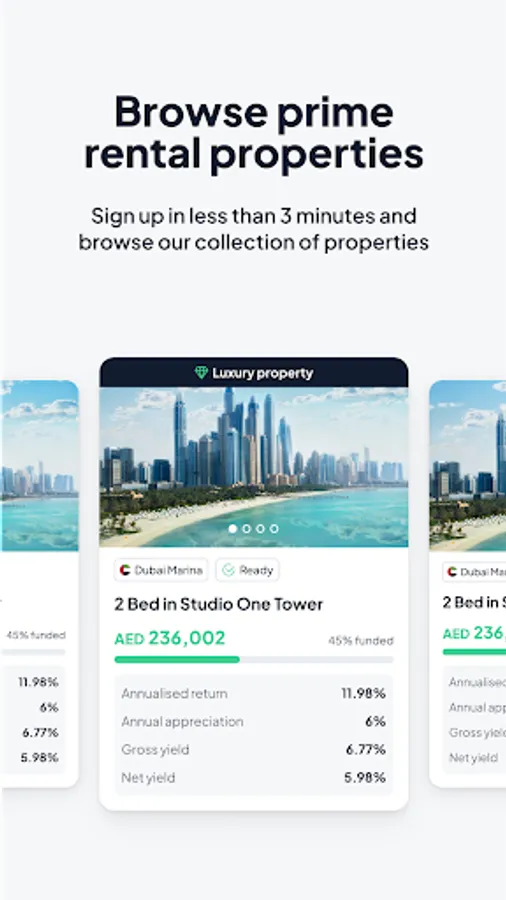Tap the green diamond Luxury property icon

click(x=201, y=373)
